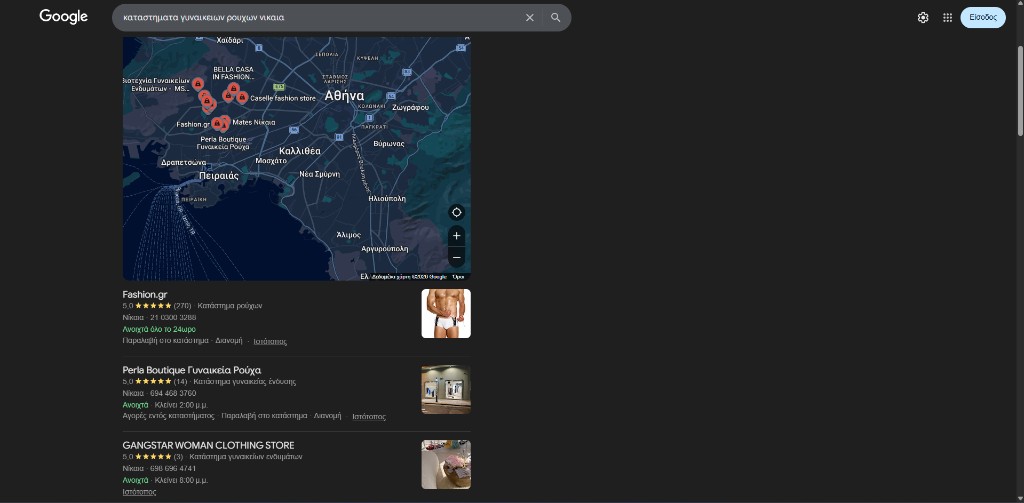Go to the Google logo homepage
The image size is (1024, 503).
pos(63,17)
